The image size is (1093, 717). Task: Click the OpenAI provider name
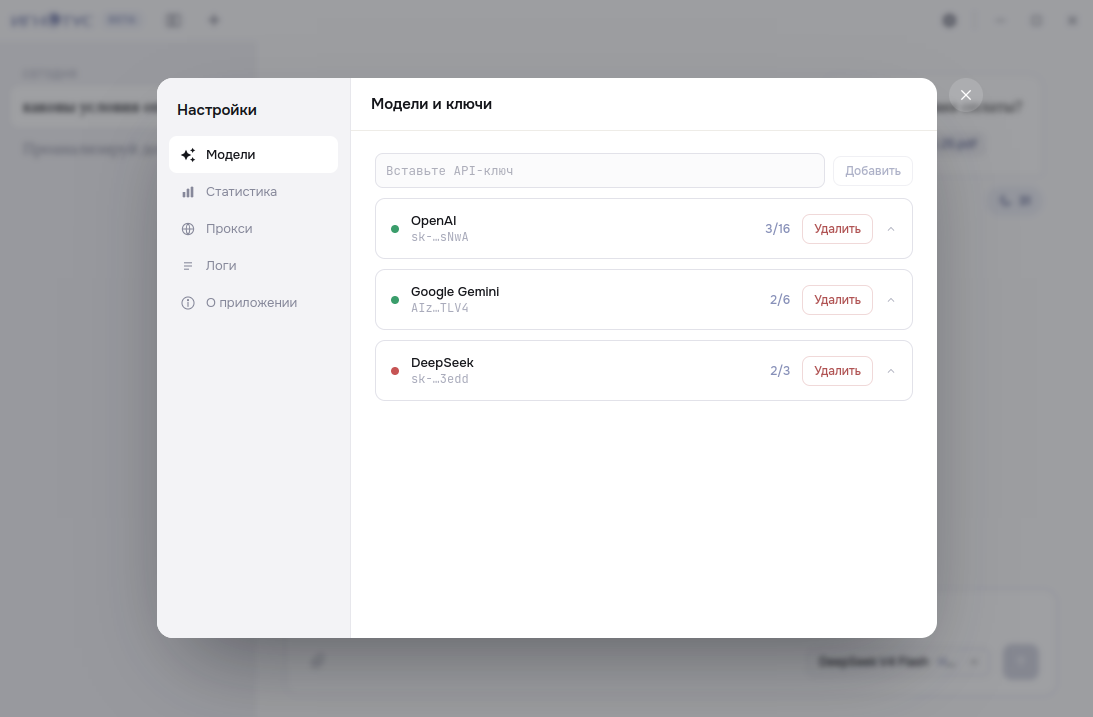point(434,221)
